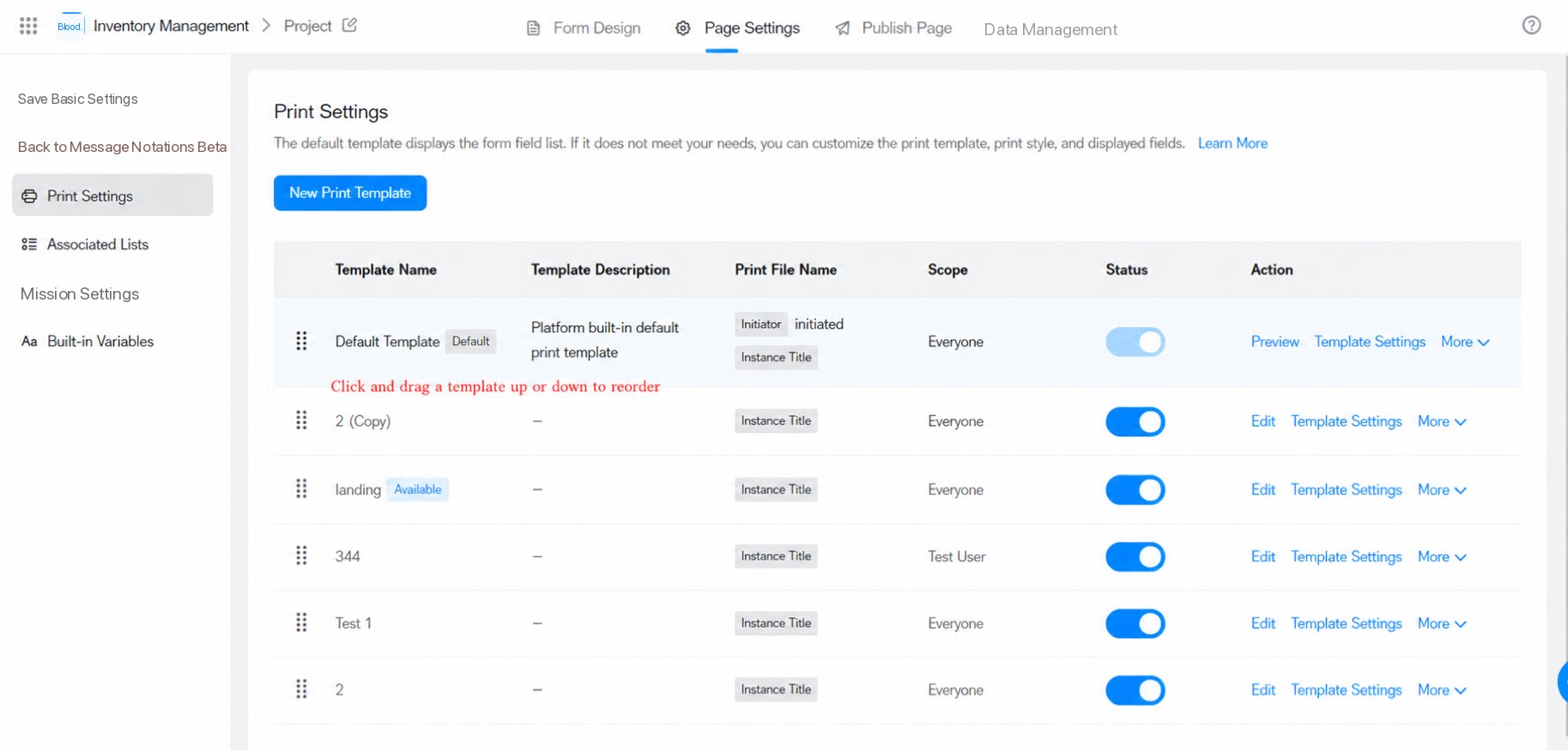Disable the 2 (Copy) template status toggle
Screen dimensions: 1568x750
tap(1135, 421)
